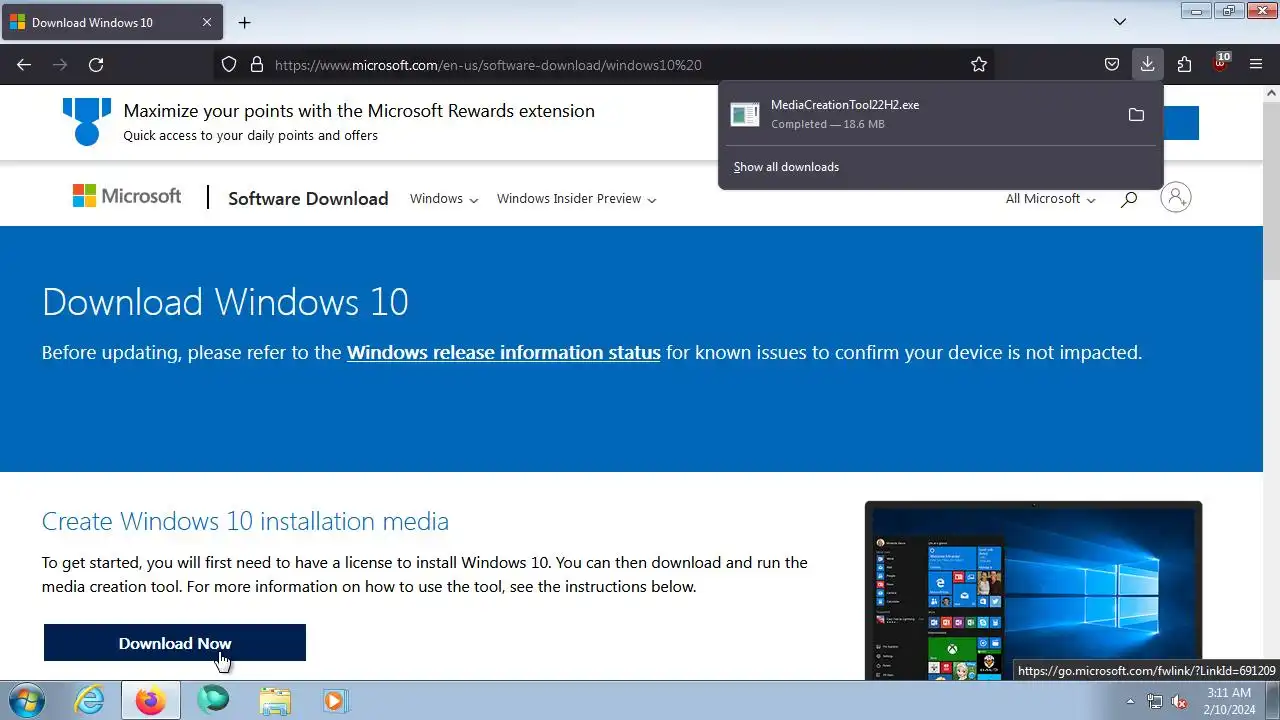The width and height of the screenshot is (1280, 720).
Task: Go back to the previous page
Action: pos(24,65)
